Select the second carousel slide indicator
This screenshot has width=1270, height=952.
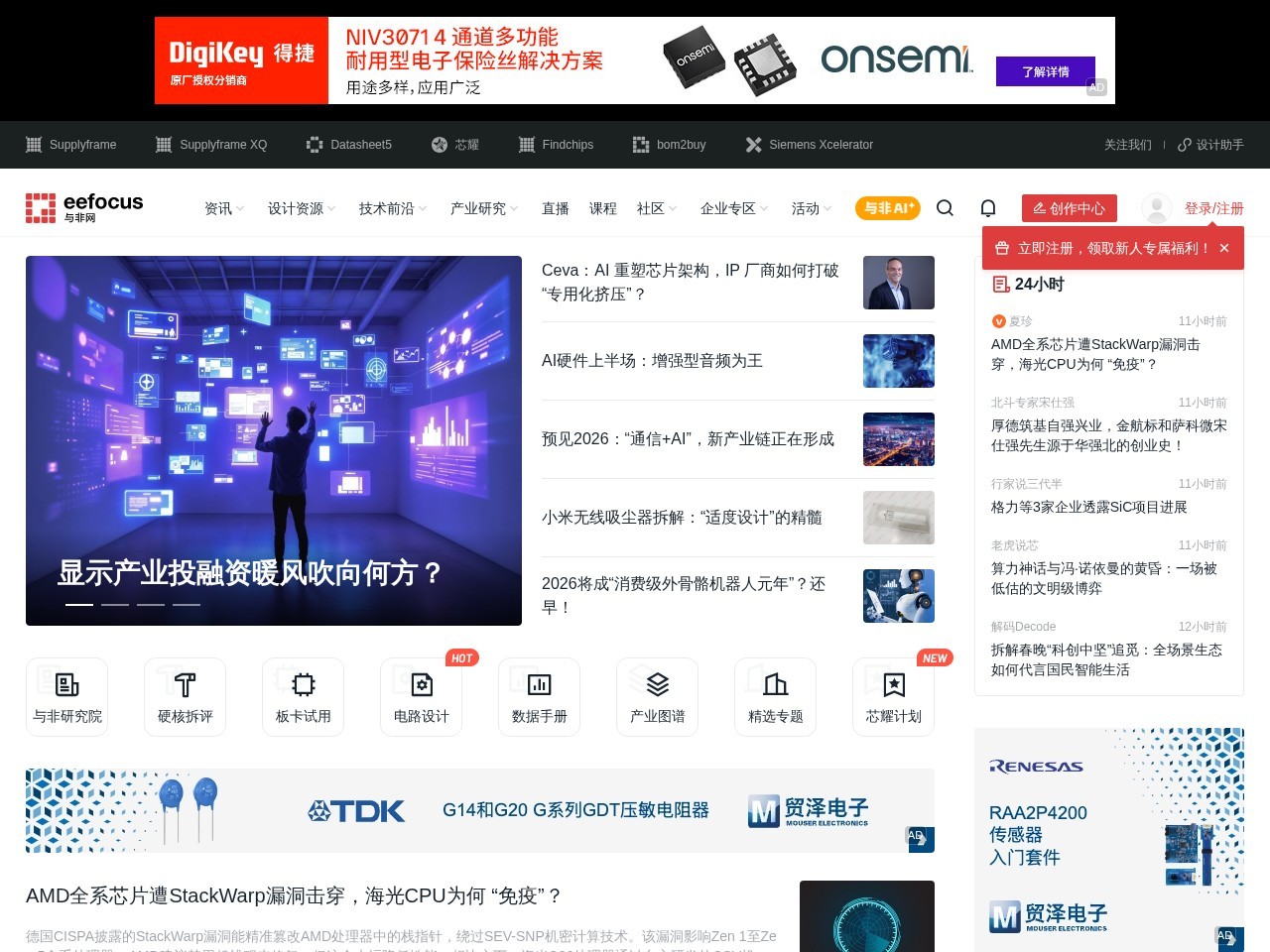(x=115, y=604)
